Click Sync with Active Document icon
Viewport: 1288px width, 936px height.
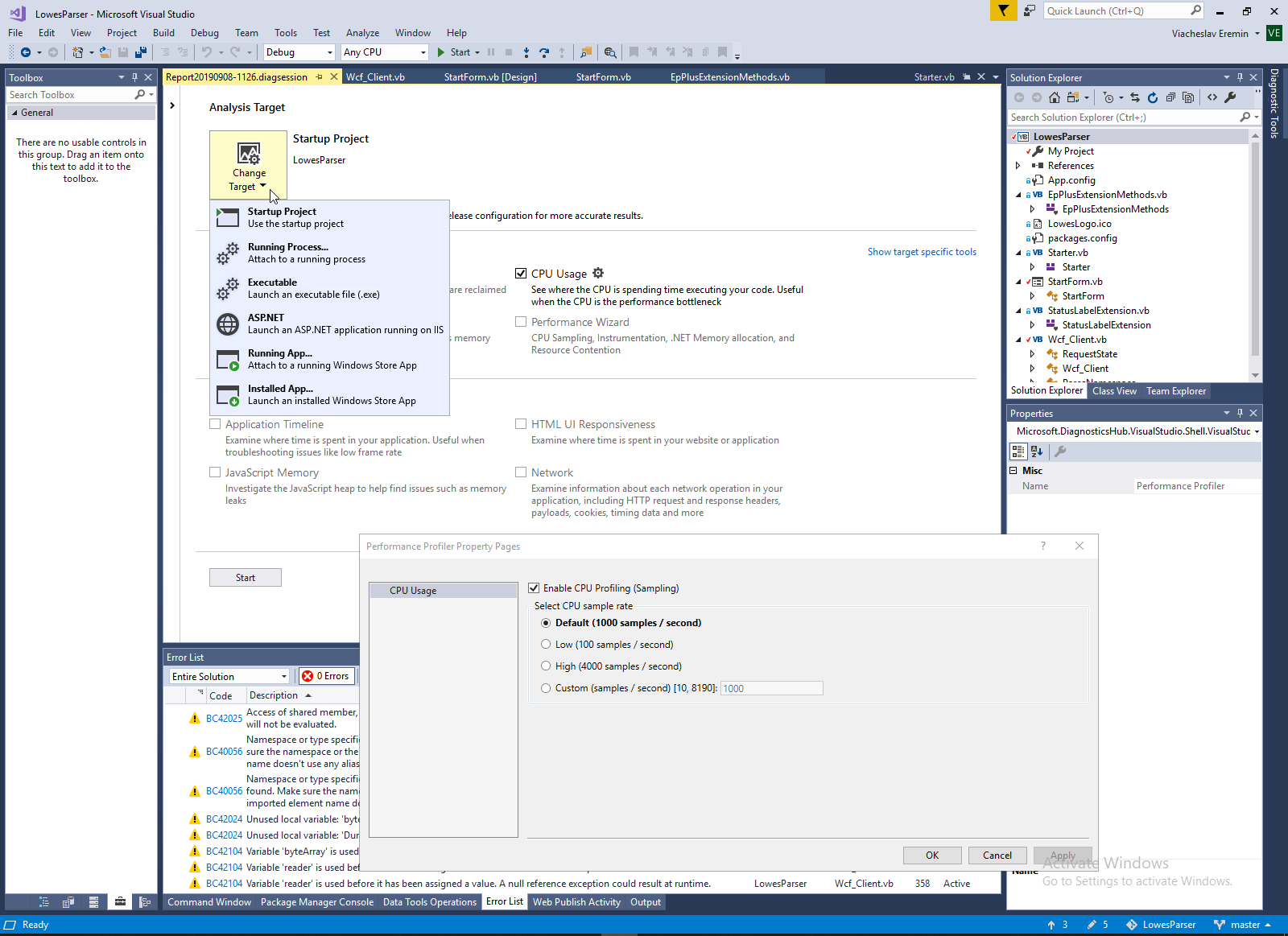pyautogui.click(x=1135, y=97)
